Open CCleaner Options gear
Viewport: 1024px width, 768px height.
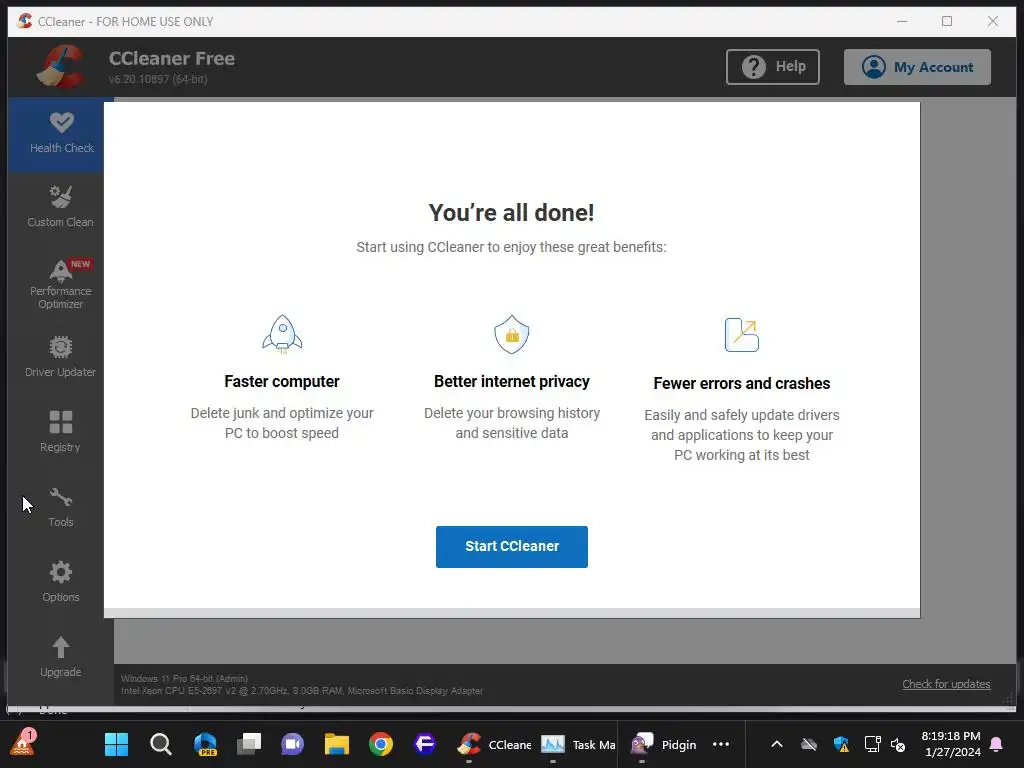61,581
